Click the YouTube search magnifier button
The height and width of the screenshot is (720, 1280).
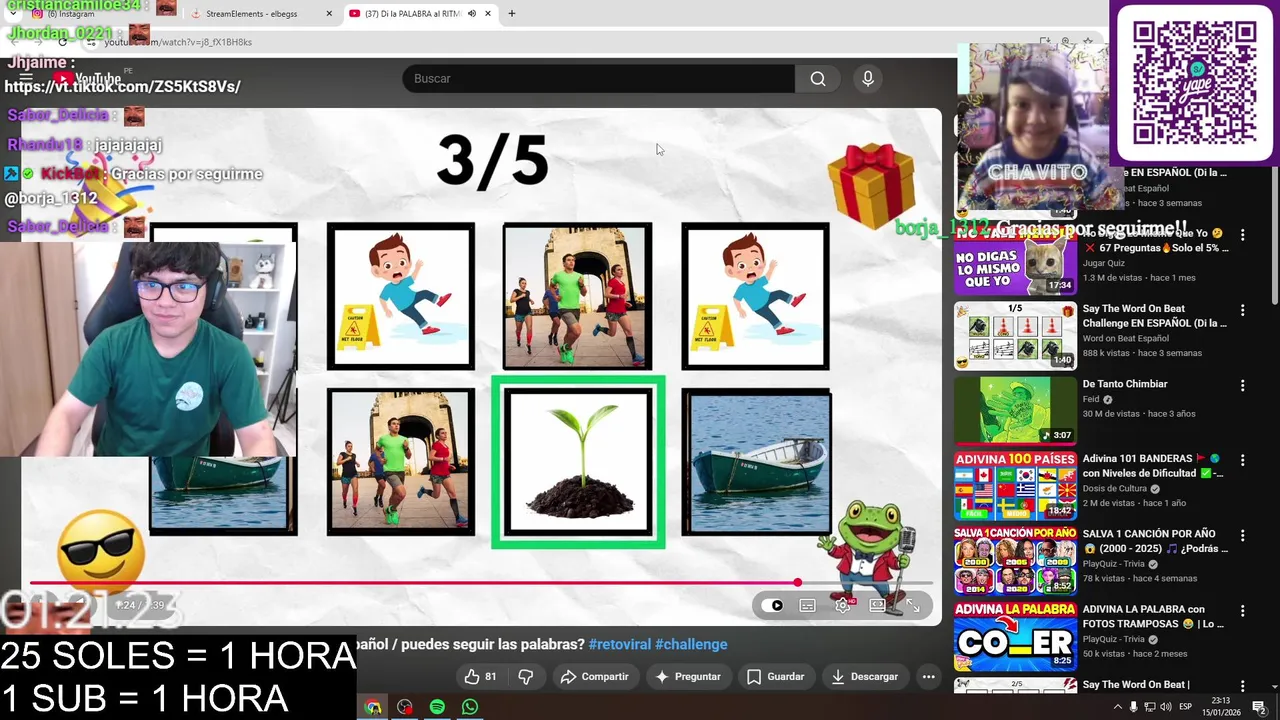(818, 79)
